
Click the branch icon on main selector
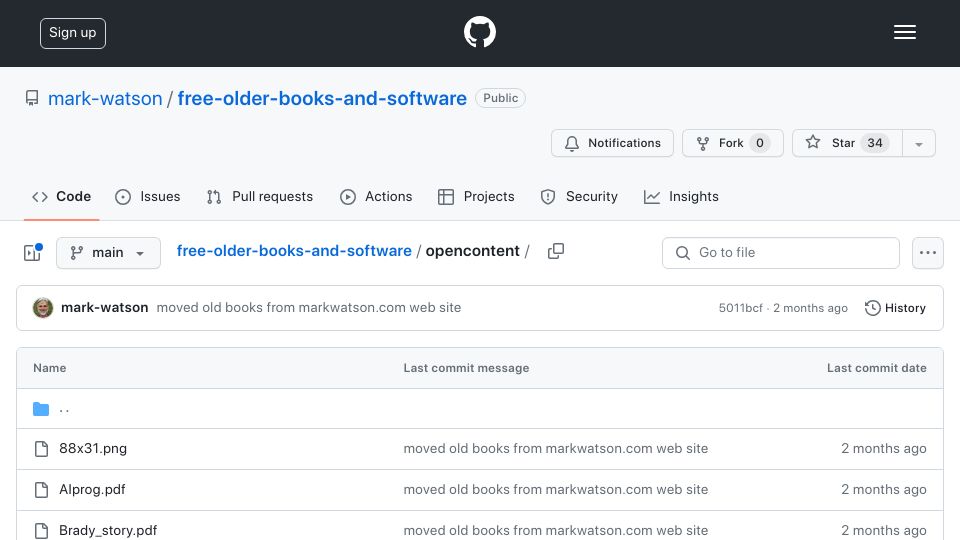point(77,253)
